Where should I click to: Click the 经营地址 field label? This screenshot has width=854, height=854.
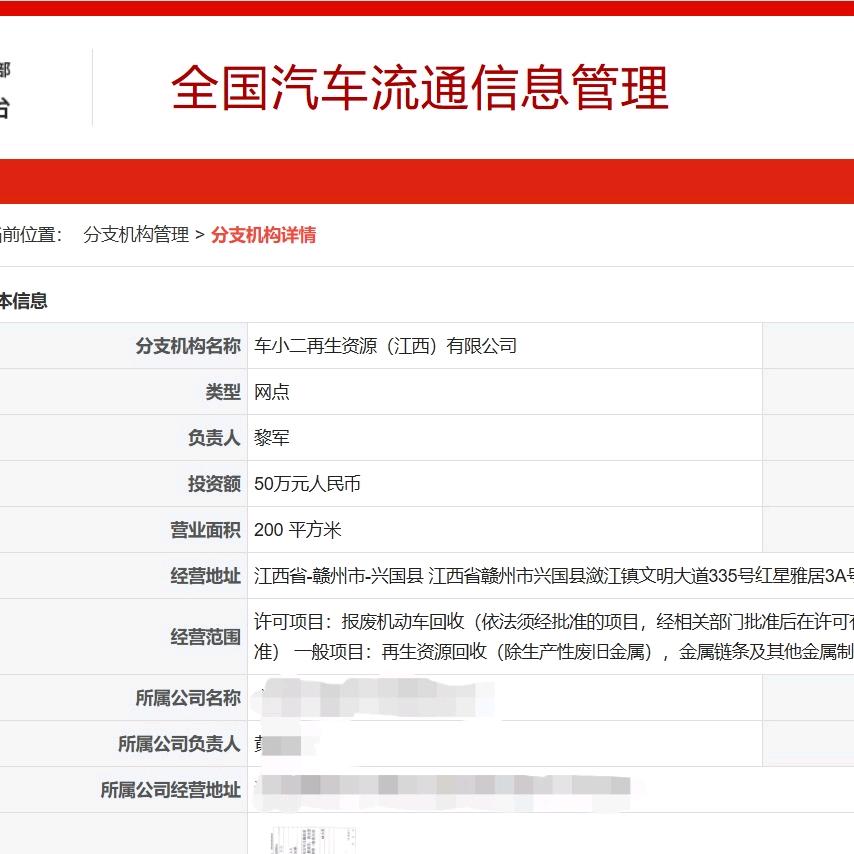(x=205, y=576)
